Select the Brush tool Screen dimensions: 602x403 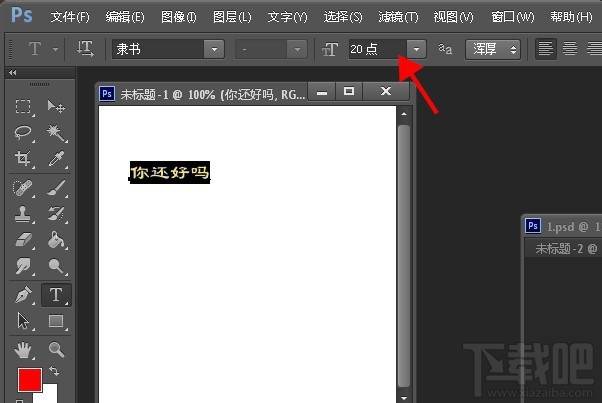tap(56, 188)
